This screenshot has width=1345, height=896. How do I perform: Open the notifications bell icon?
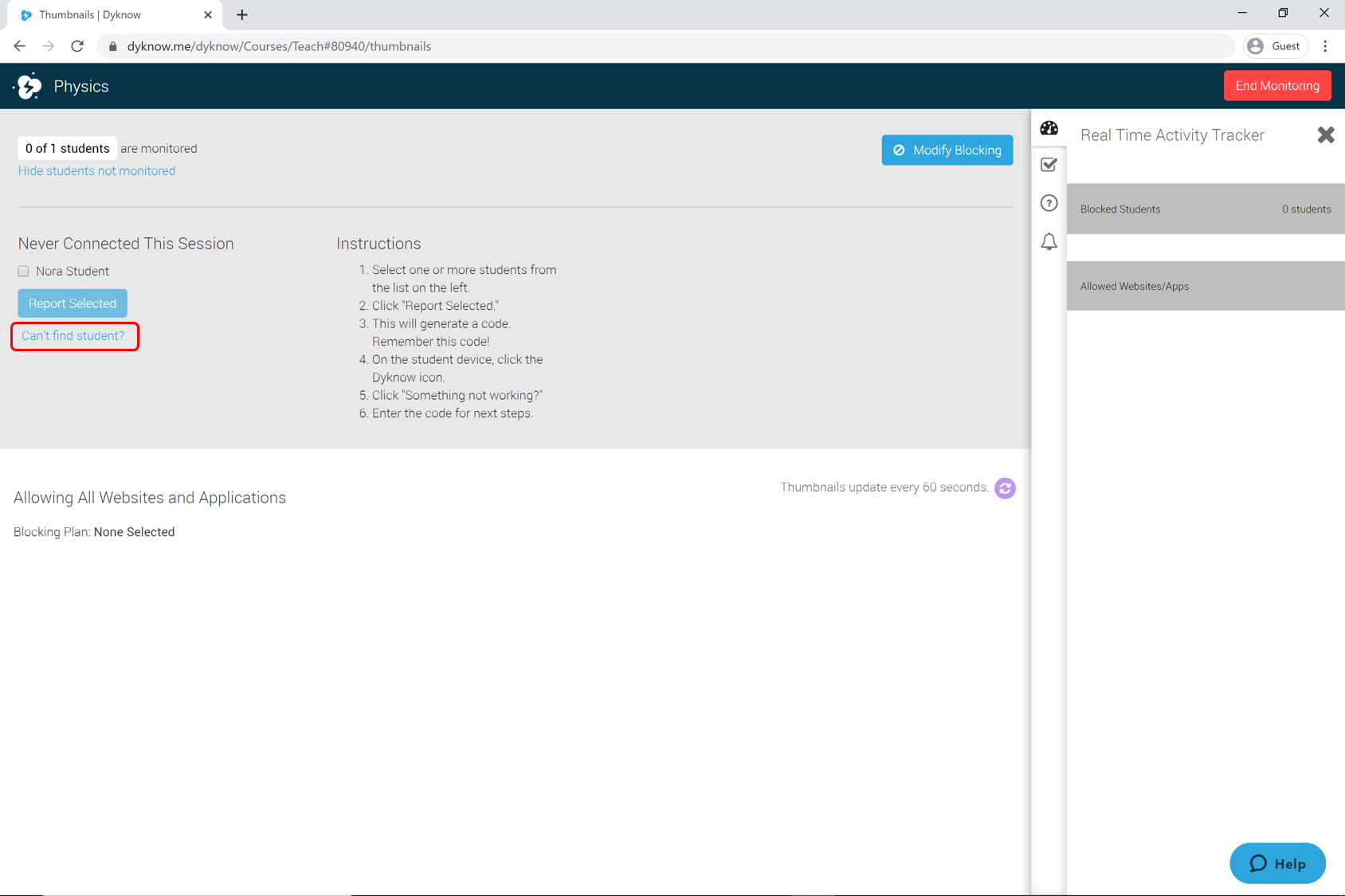click(x=1049, y=241)
